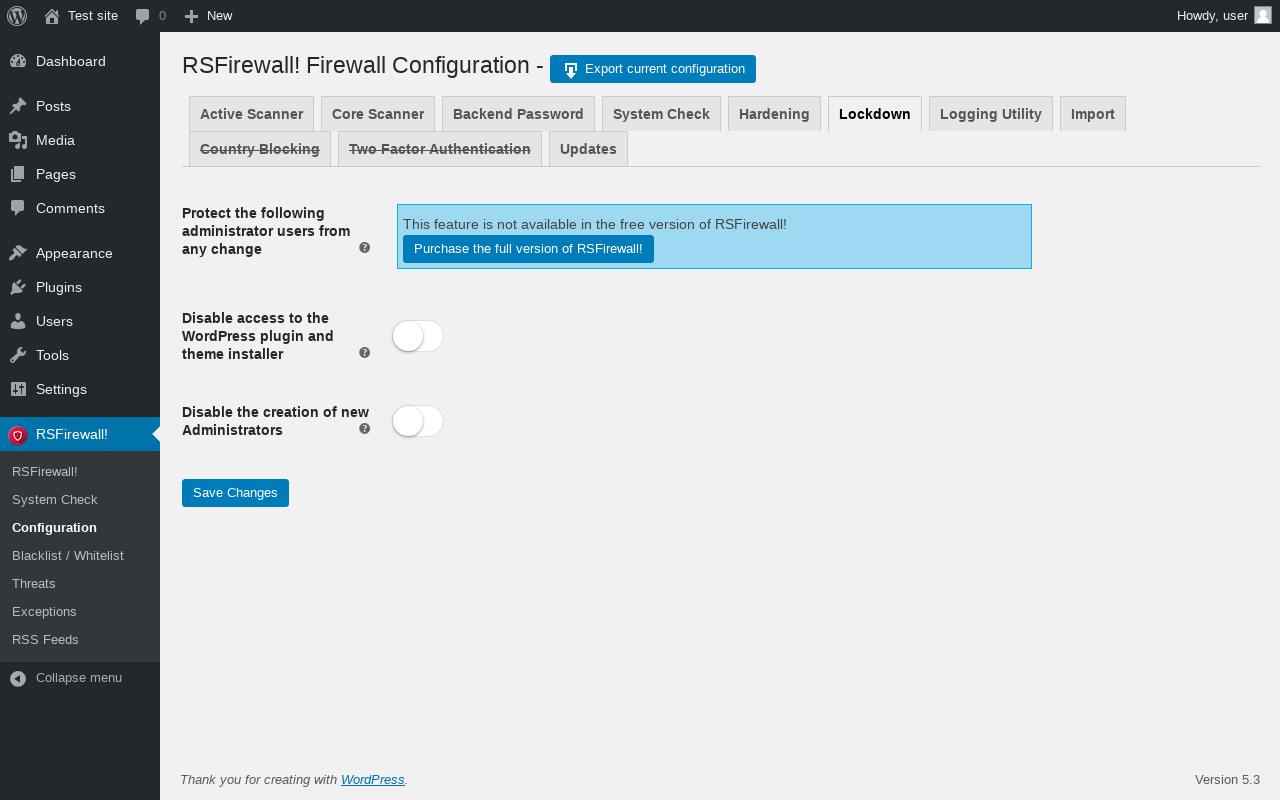This screenshot has width=1280, height=800.
Task: Open the Logging Utility tab
Action: [x=991, y=114]
